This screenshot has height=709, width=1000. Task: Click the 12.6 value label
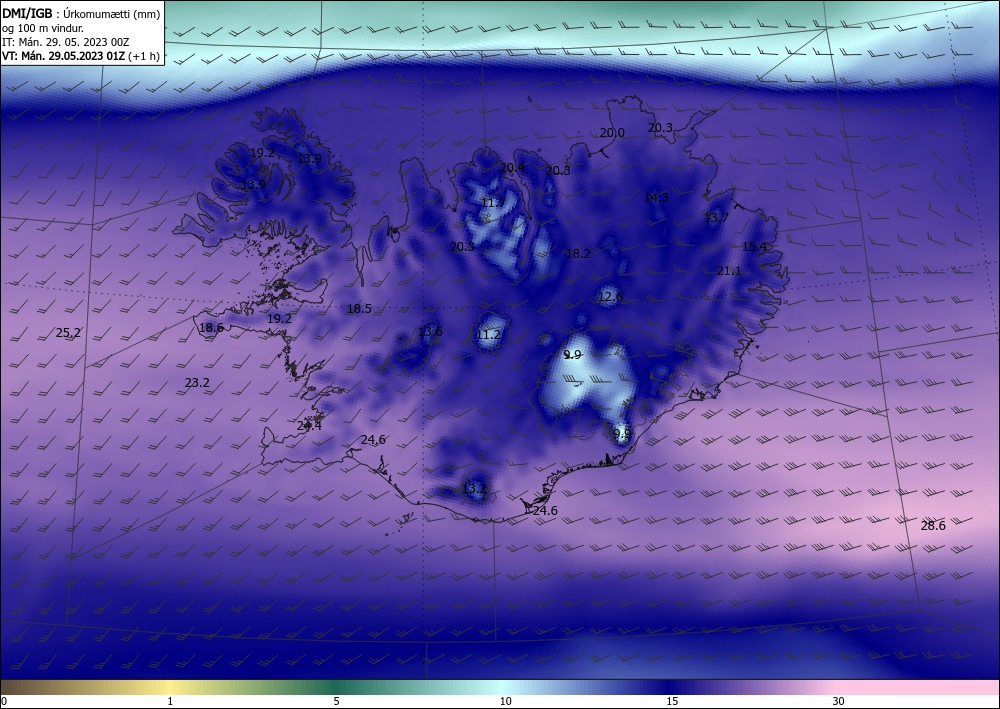[610, 297]
